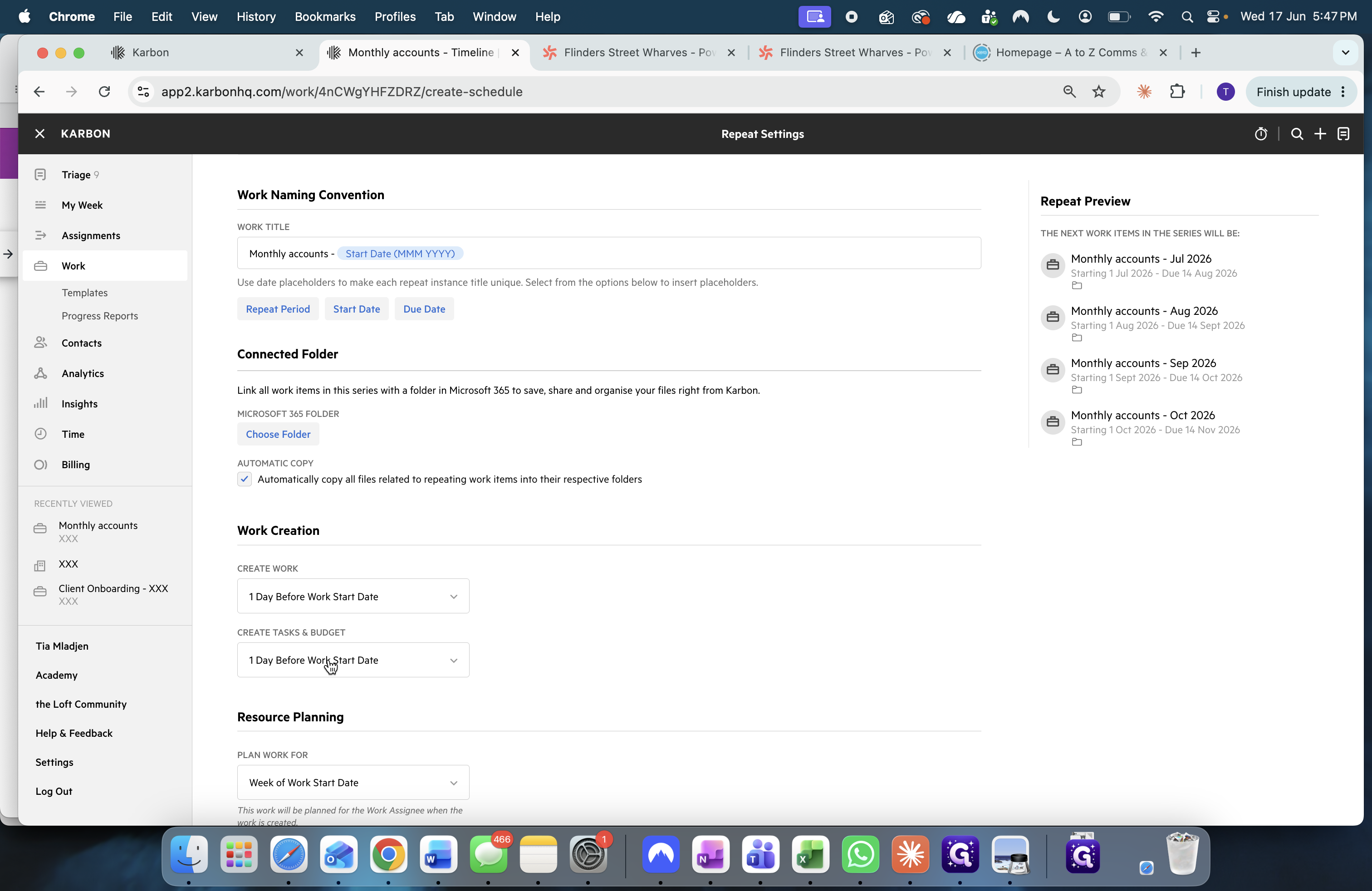Switch to first Flinders Street Wharves tab
Image resolution: width=1372 pixels, height=891 pixels.
[x=639, y=53]
